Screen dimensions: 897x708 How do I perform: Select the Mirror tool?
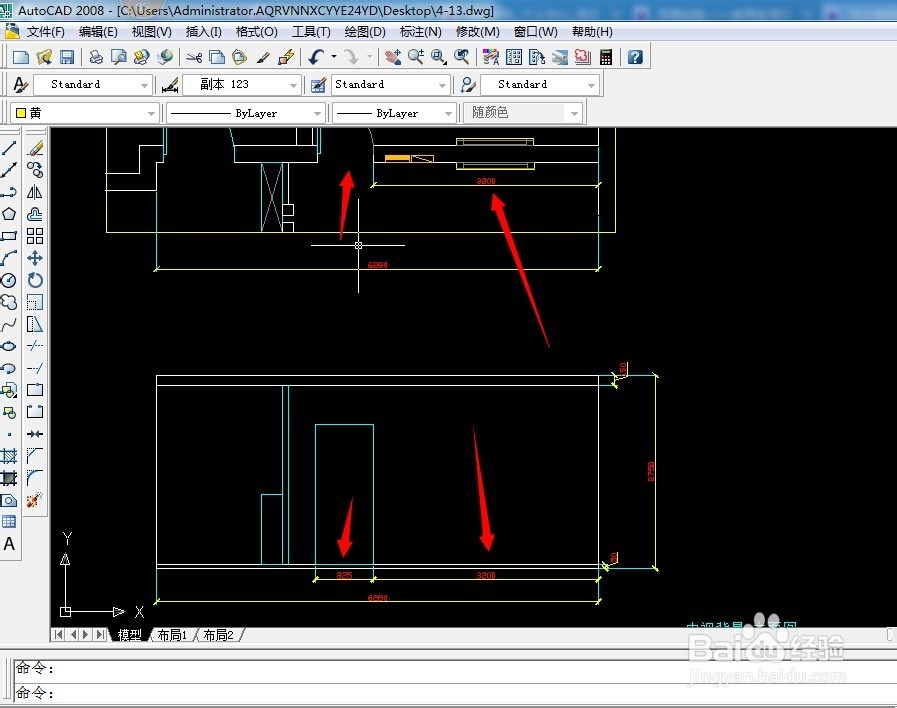[x=35, y=192]
